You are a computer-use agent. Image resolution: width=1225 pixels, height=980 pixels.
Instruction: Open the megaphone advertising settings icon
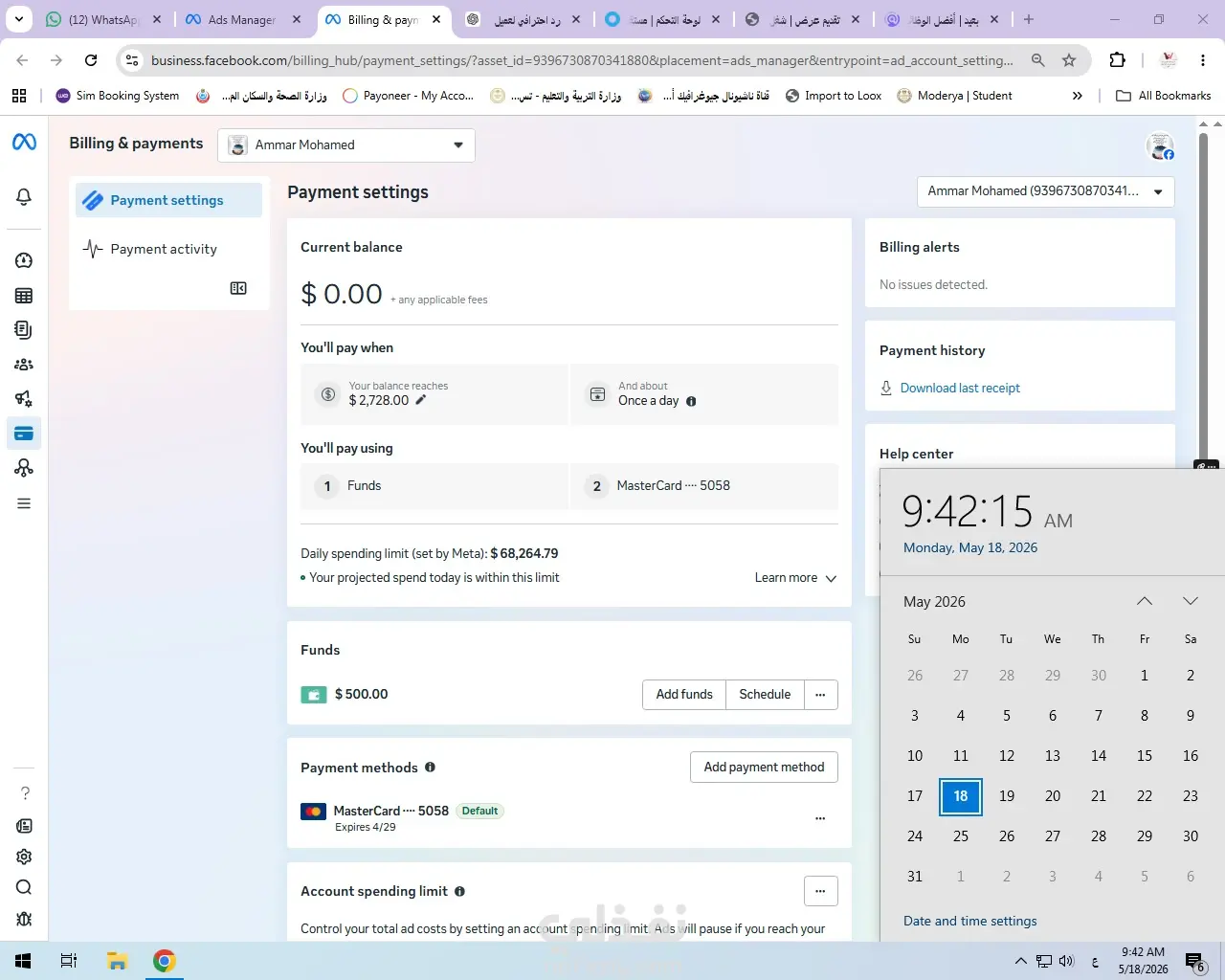pos(24,399)
